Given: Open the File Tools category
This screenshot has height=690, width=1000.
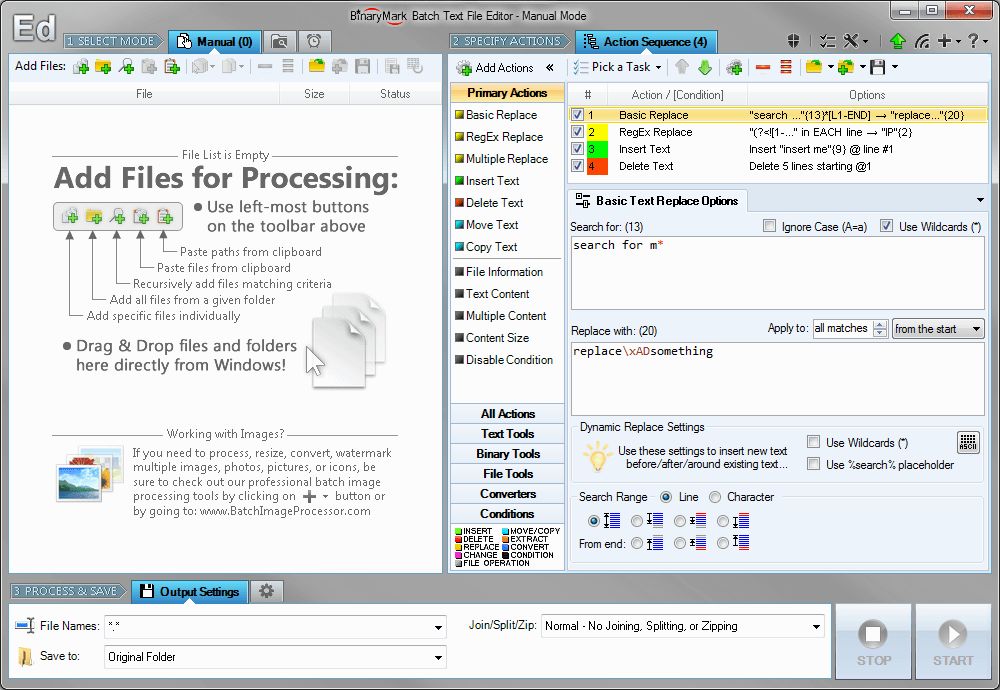Looking at the screenshot, I should coord(508,474).
